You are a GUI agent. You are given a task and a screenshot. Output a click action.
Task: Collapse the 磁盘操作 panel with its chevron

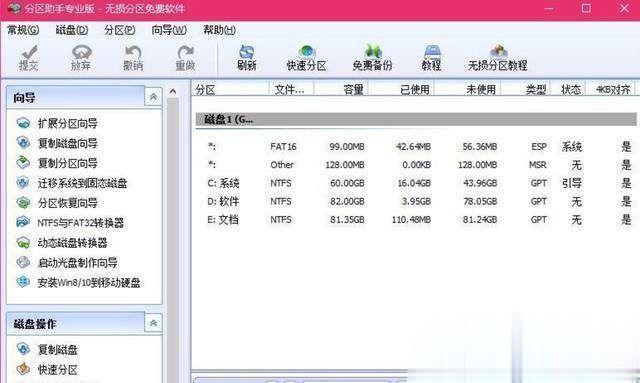click(153, 323)
